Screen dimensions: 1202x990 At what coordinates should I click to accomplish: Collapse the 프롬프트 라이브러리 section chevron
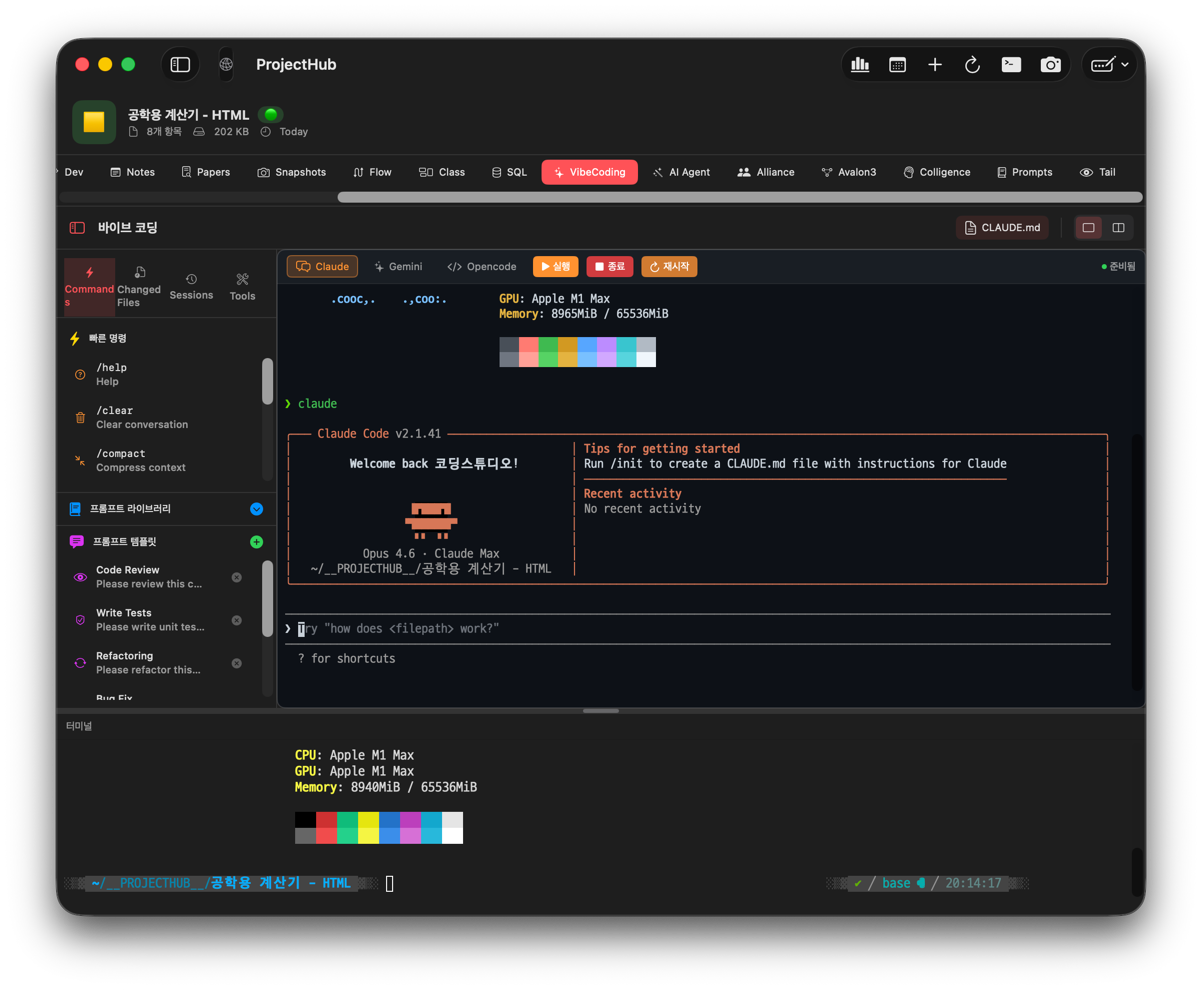point(257,509)
